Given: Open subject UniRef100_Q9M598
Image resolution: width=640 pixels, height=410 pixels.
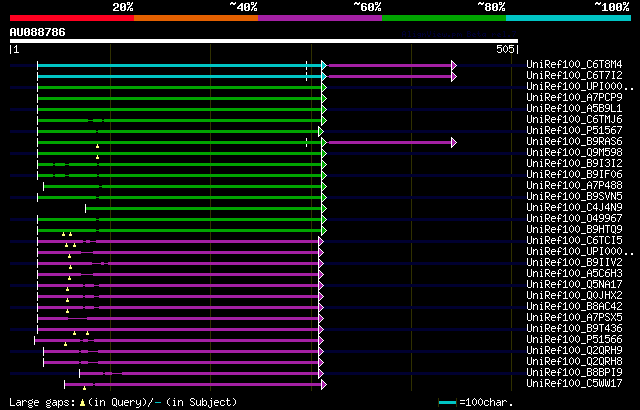Looking at the screenshot, I should click(574, 153).
